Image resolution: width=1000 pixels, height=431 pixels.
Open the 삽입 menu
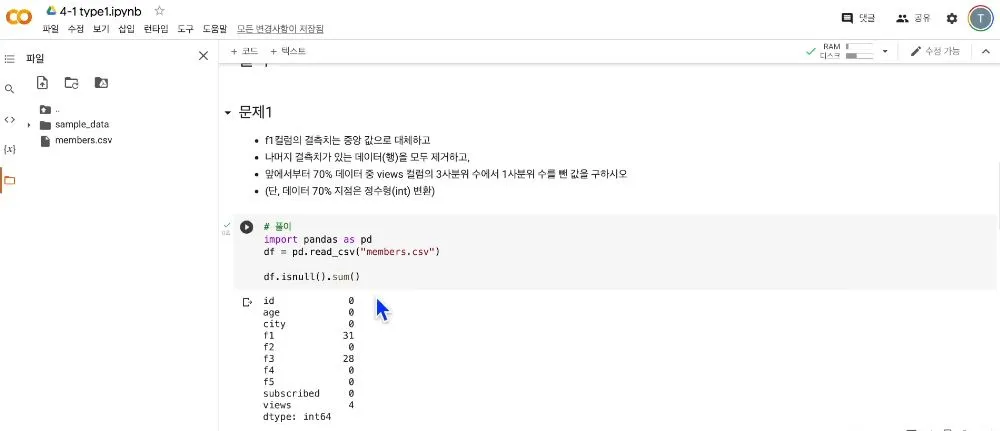tap(126, 29)
